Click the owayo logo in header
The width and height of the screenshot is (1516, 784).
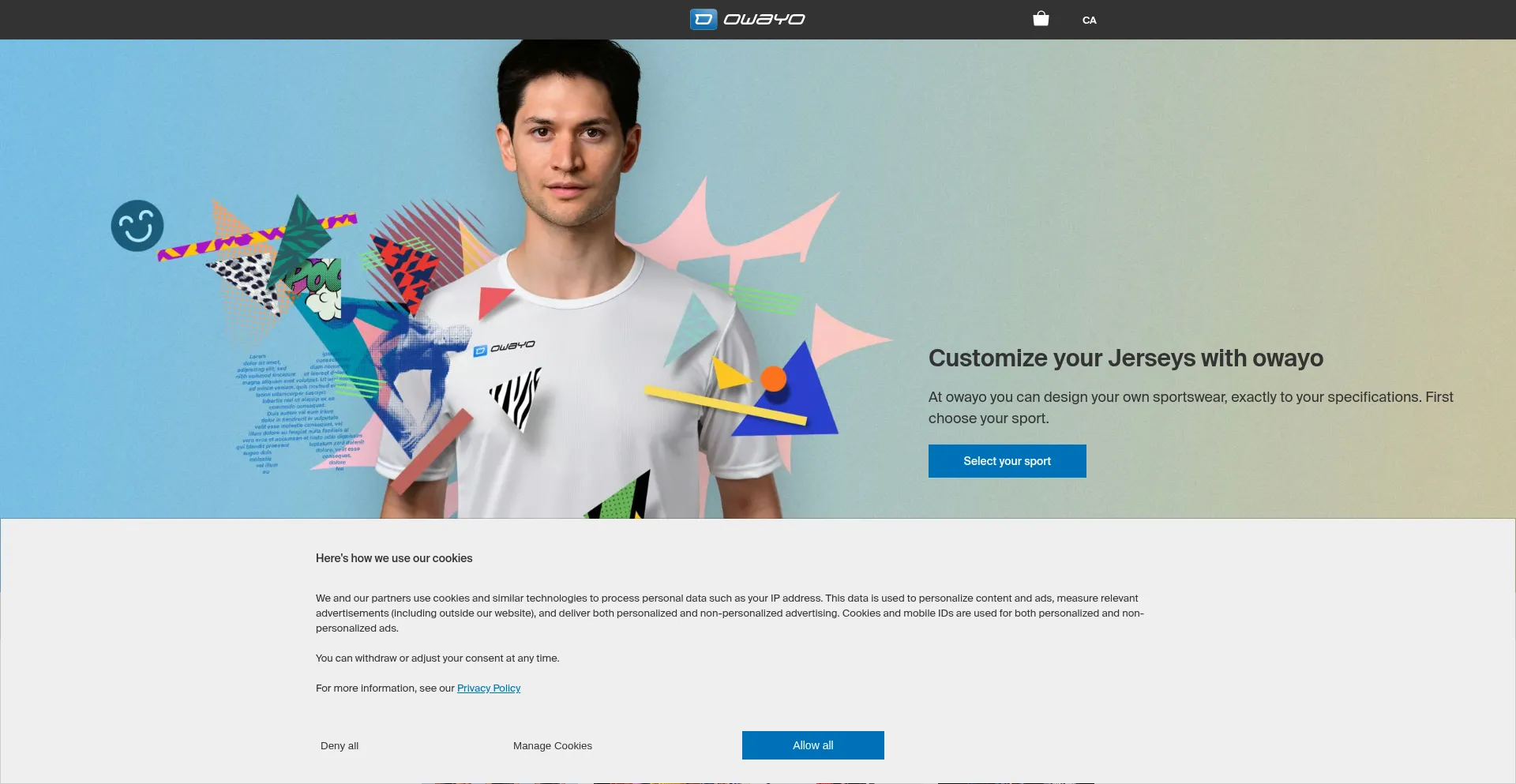click(x=747, y=19)
